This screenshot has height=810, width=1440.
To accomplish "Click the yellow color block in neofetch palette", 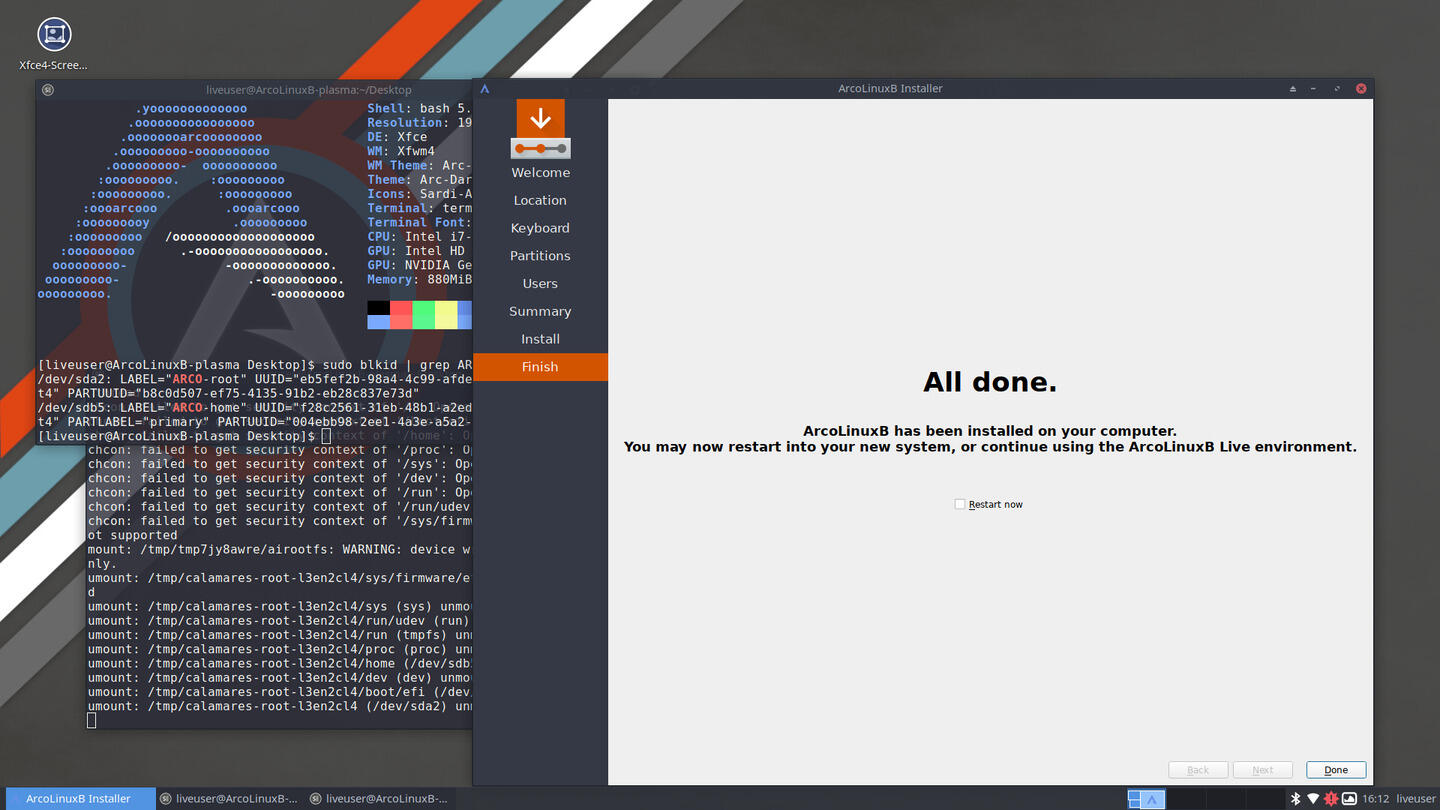I will (446, 315).
